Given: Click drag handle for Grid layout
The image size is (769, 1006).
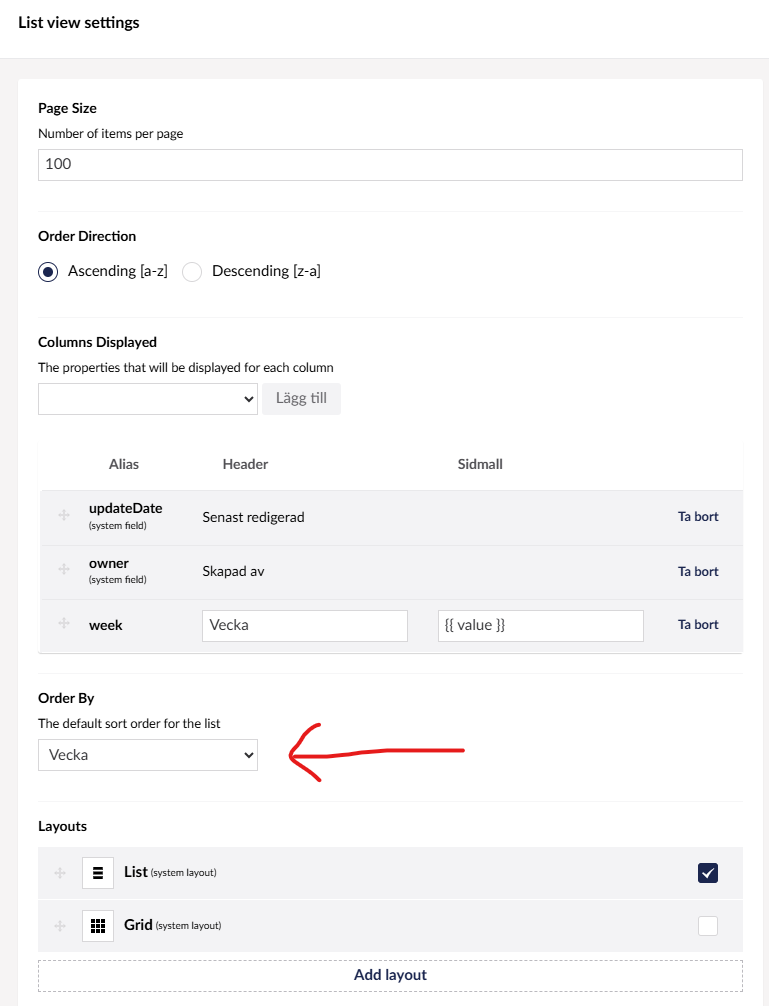Looking at the screenshot, I should point(60,926).
